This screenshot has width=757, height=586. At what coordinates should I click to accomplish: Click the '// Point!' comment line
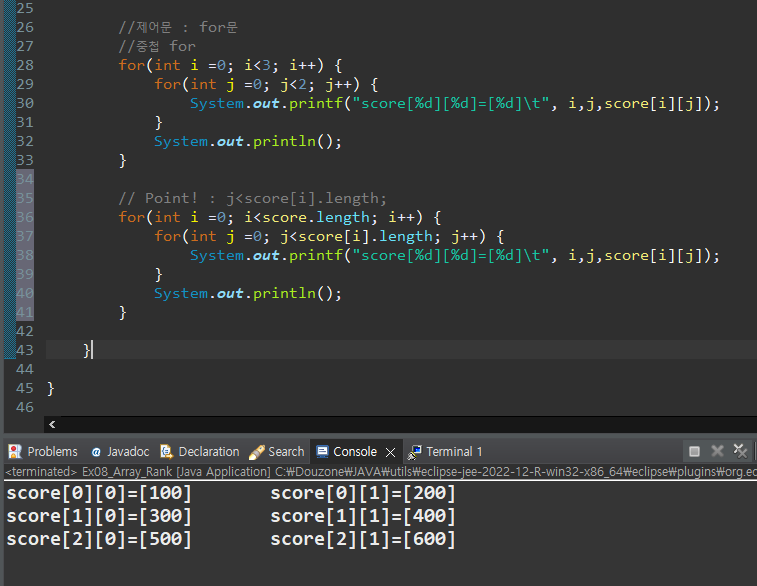(x=252, y=198)
